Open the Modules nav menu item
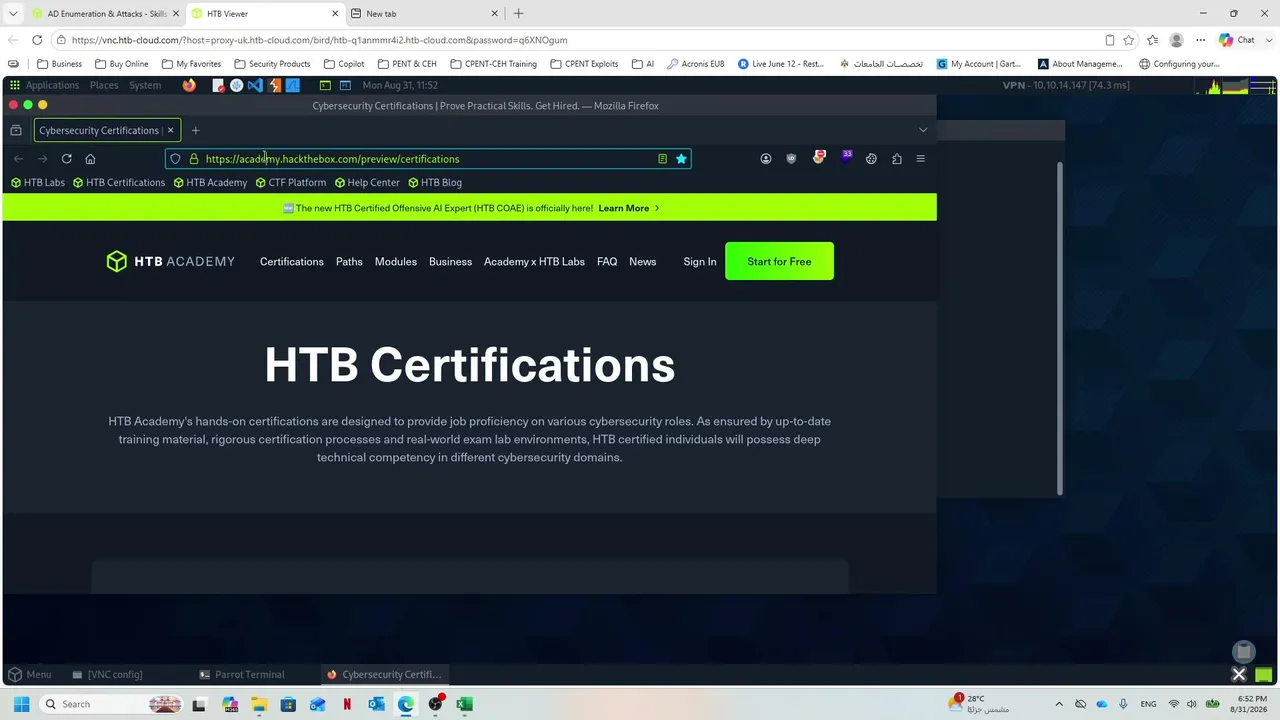 pos(396,262)
